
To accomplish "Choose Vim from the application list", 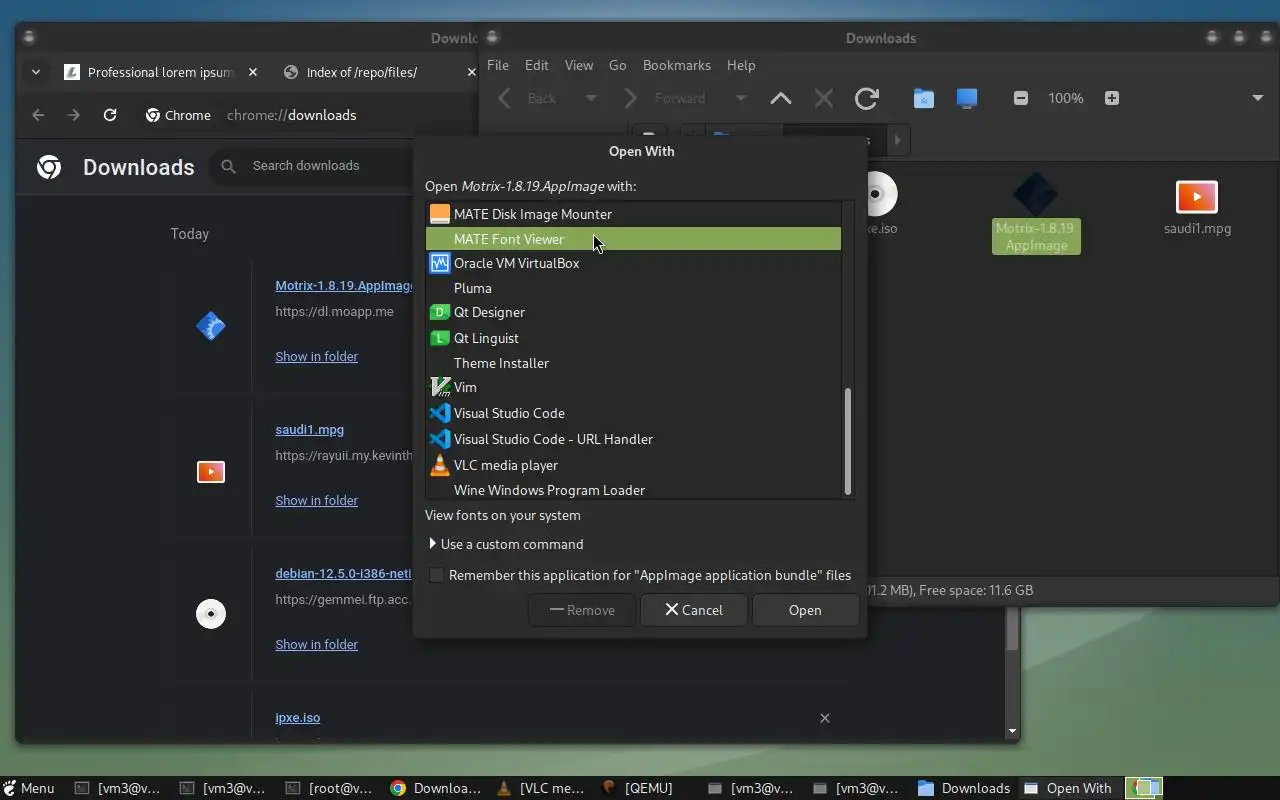I will [x=633, y=387].
